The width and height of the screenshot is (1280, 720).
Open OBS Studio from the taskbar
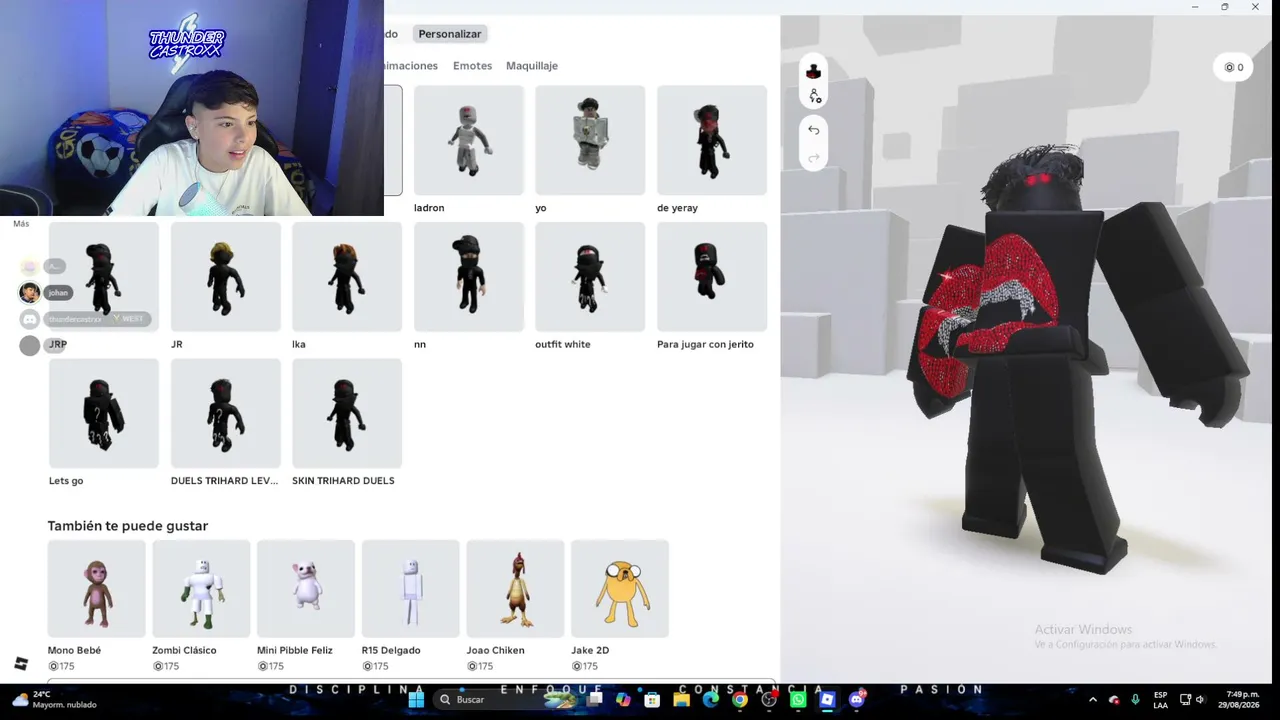point(769,700)
